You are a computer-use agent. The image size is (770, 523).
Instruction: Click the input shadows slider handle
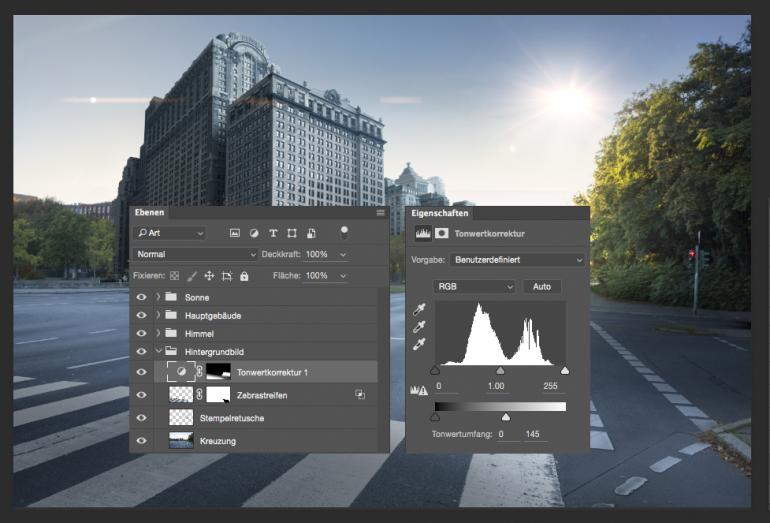point(435,370)
